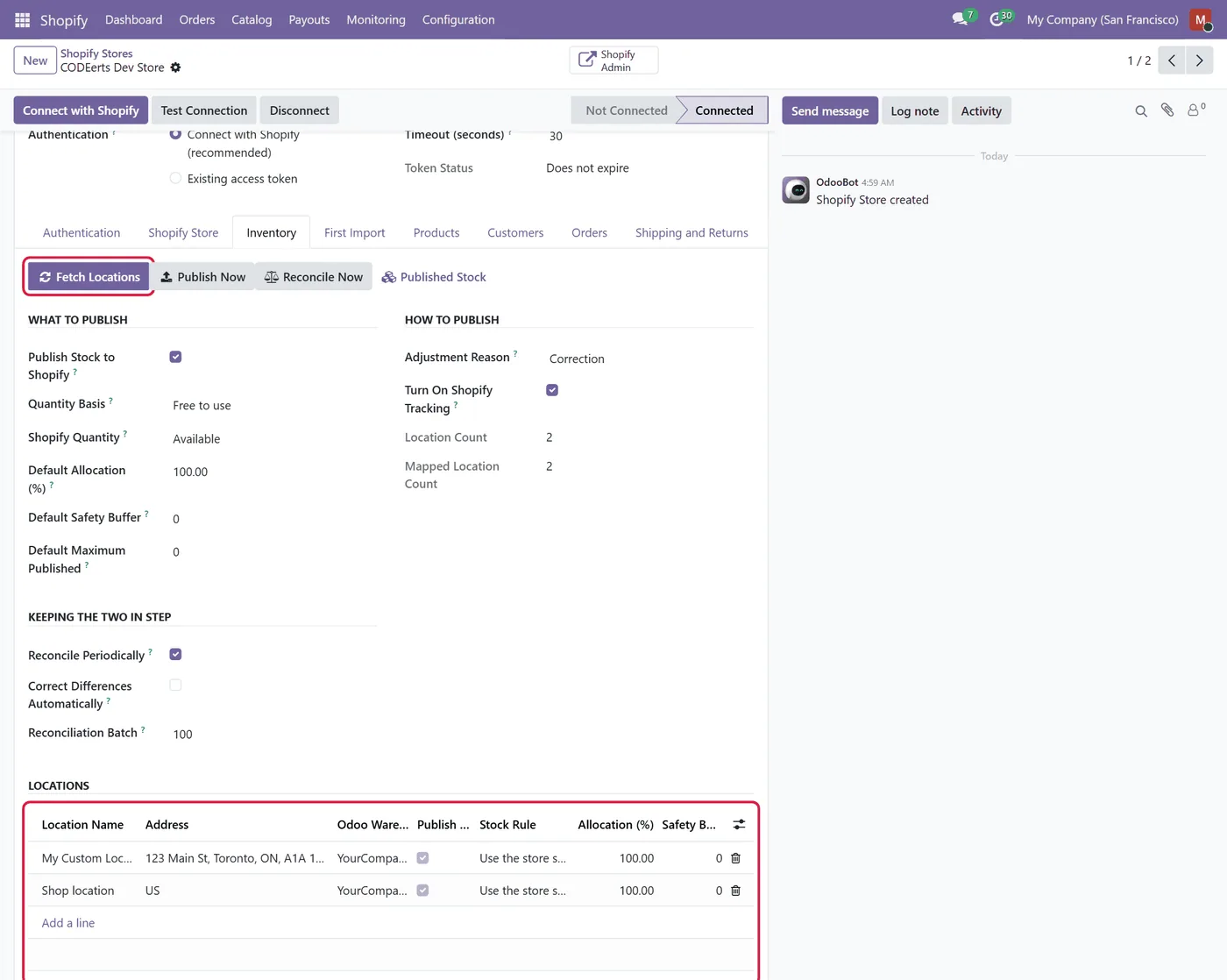
Task: Click the Send message button
Action: point(830,110)
